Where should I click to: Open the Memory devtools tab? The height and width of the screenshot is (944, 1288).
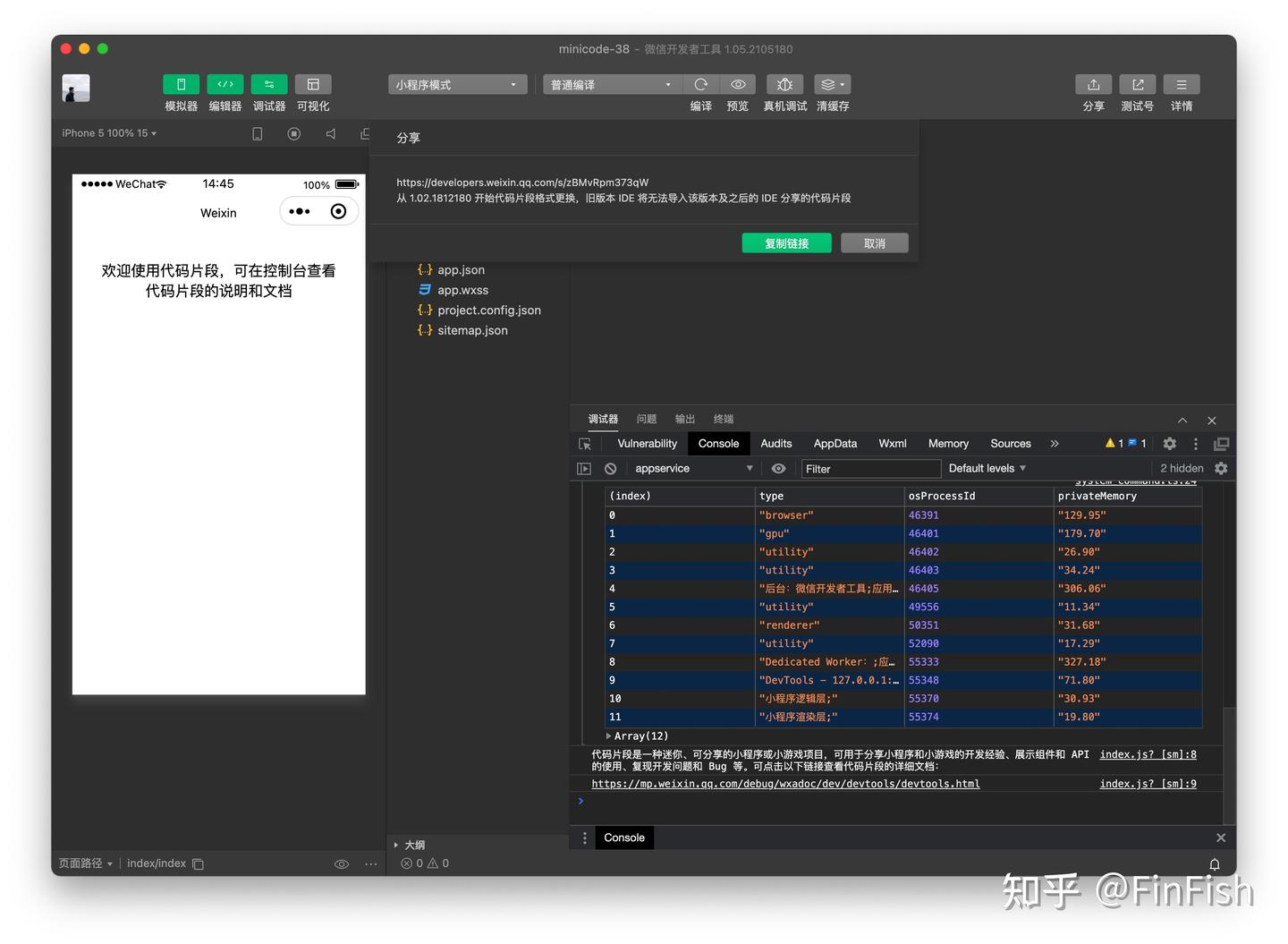tap(948, 444)
